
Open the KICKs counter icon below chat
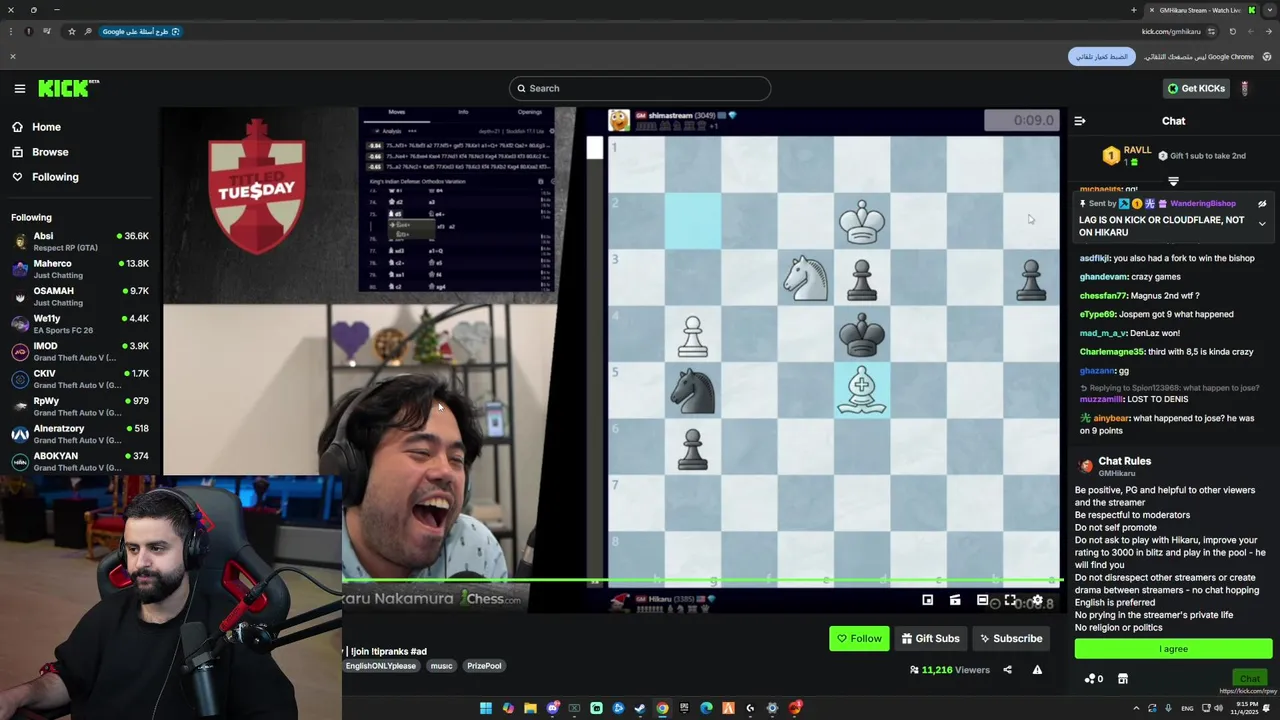pyautogui.click(x=1094, y=679)
